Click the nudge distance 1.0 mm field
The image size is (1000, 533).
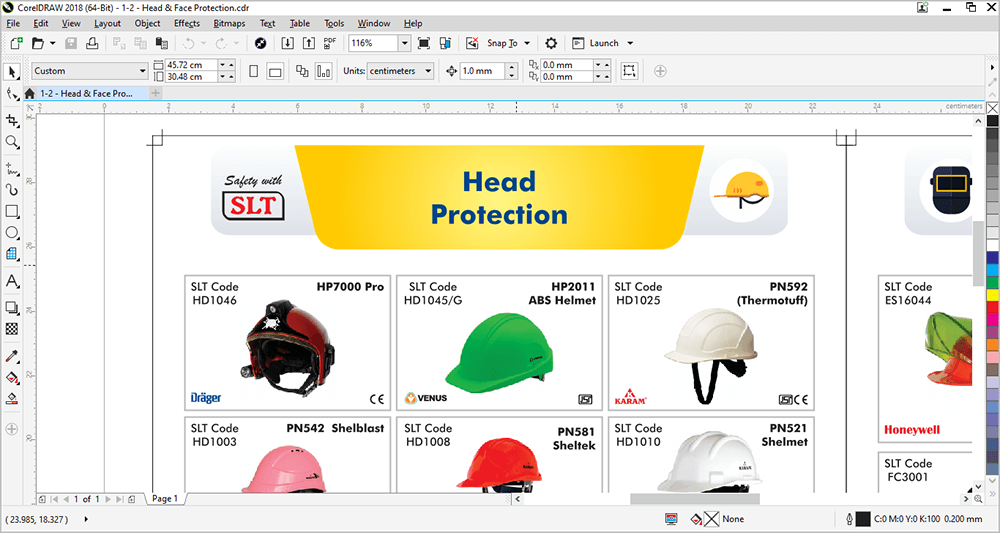pyautogui.click(x=483, y=71)
